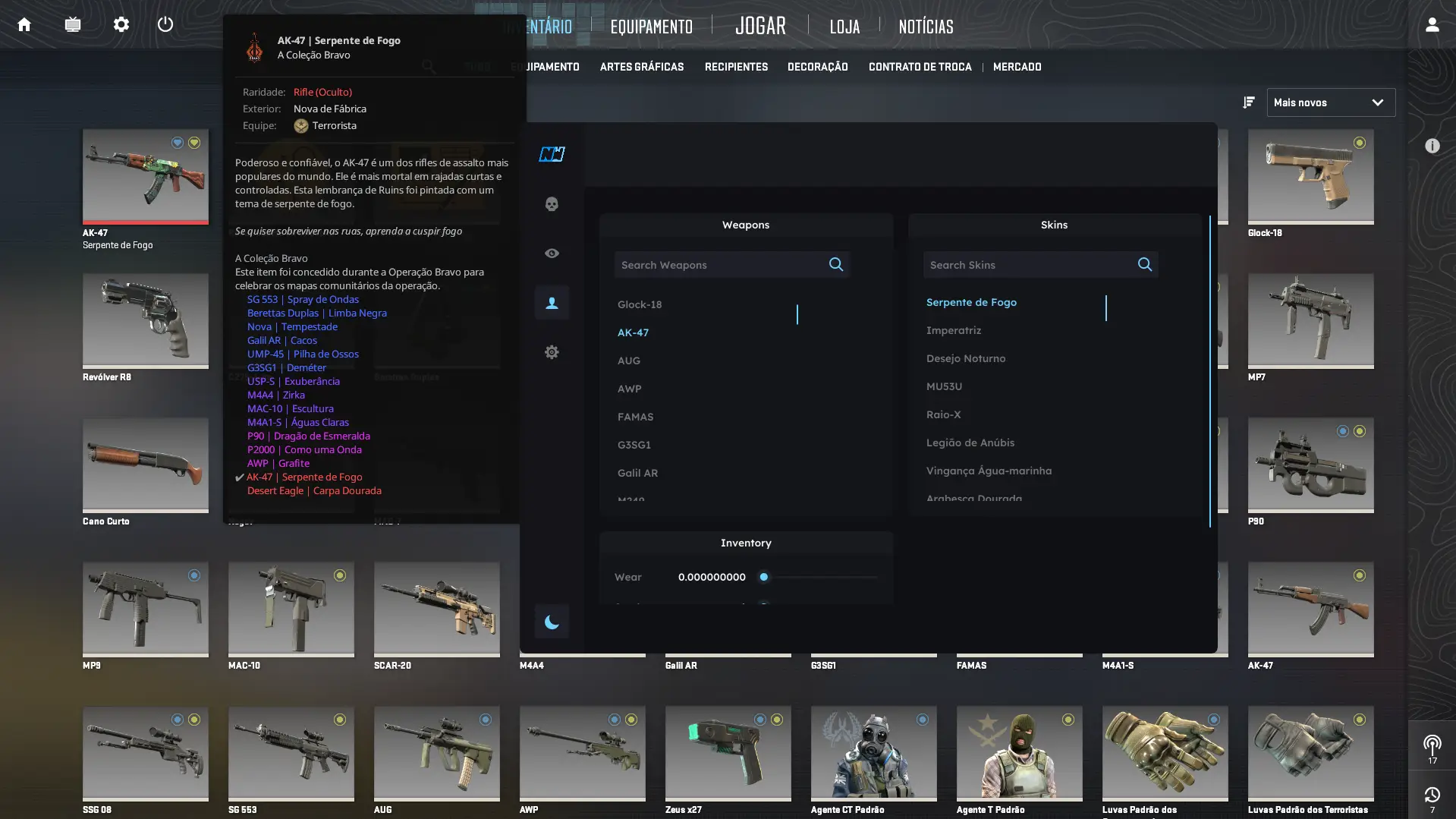
Task: Select AUG in Weapons list
Action: click(629, 361)
